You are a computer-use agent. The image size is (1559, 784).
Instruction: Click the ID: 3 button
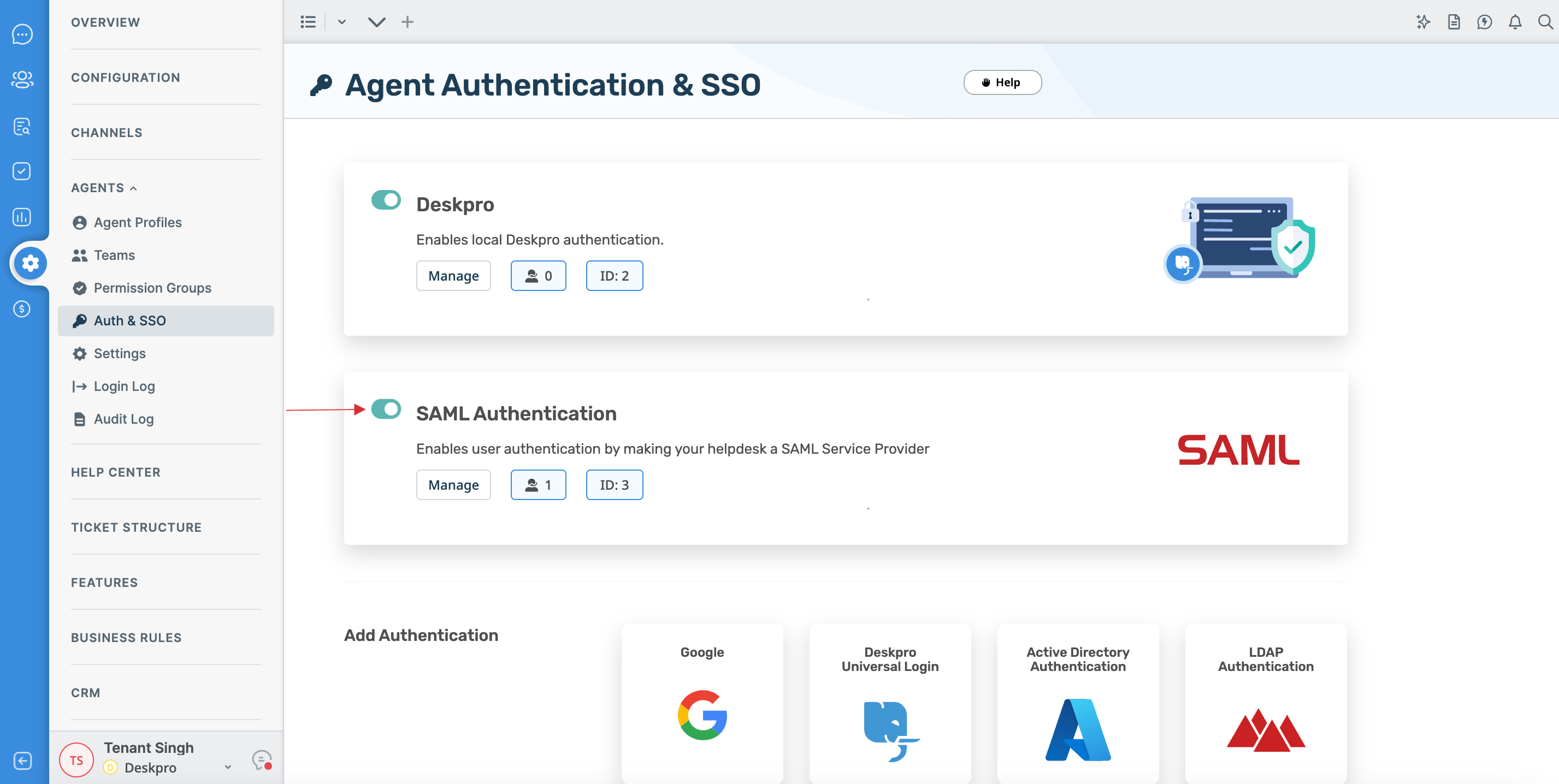[615, 485]
